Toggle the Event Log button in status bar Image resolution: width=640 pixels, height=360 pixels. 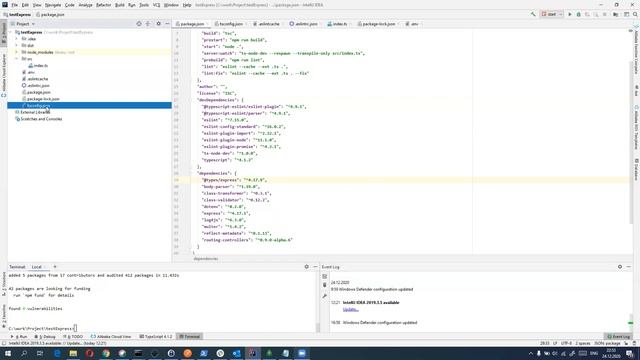(619, 336)
